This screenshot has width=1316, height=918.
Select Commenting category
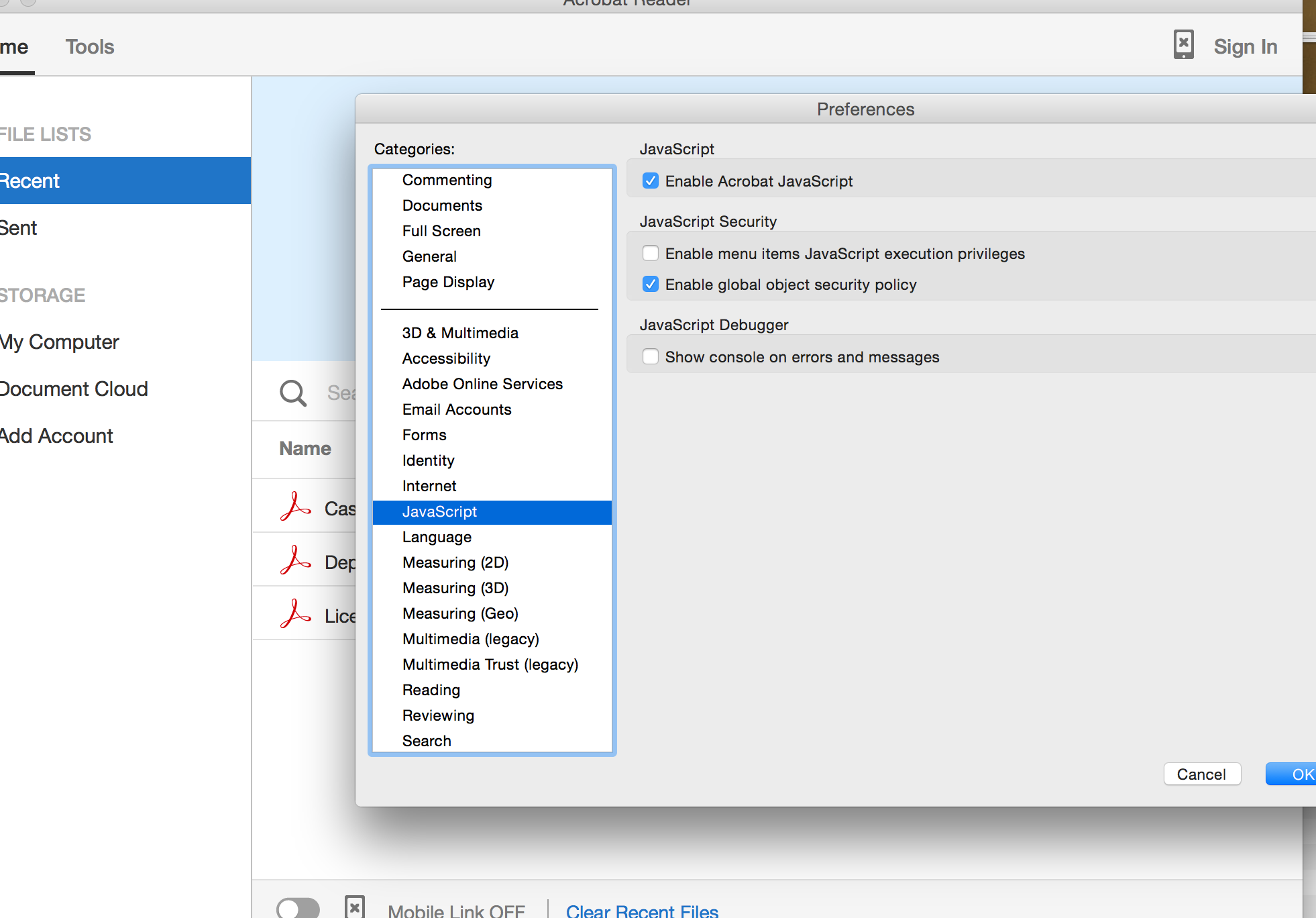(x=492, y=180)
